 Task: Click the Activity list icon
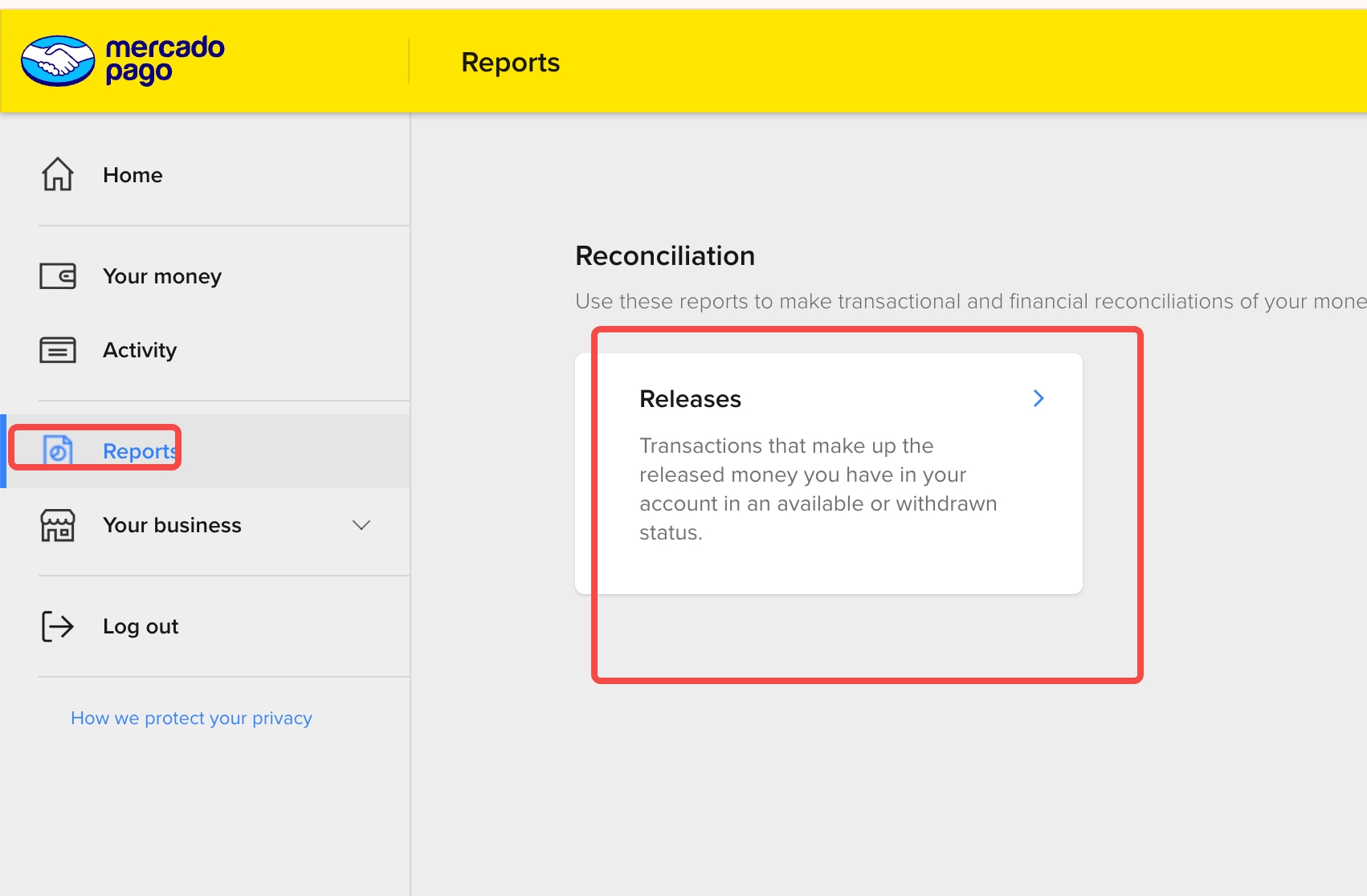58,350
